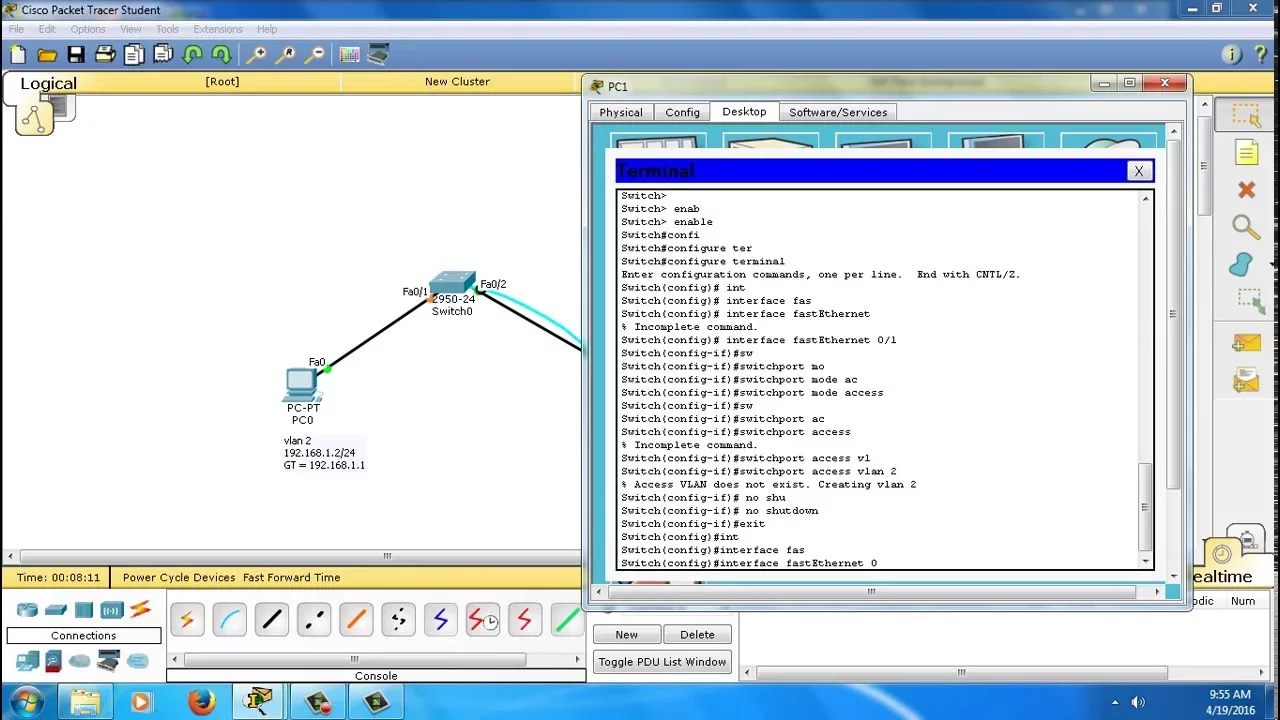
Task: Click the New scenario button
Action: click(x=627, y=635)
